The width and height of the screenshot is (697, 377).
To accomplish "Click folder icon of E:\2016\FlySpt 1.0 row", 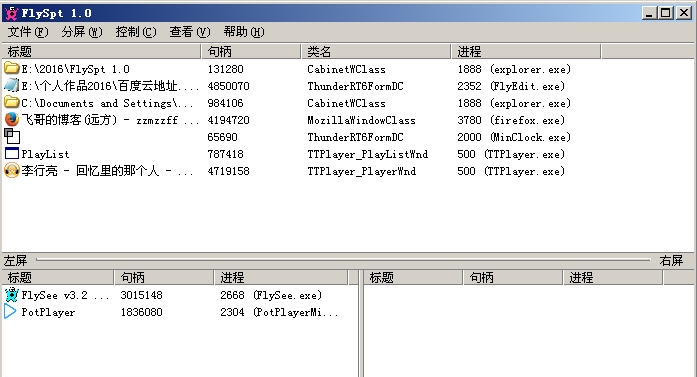I will tap(12, 68).
